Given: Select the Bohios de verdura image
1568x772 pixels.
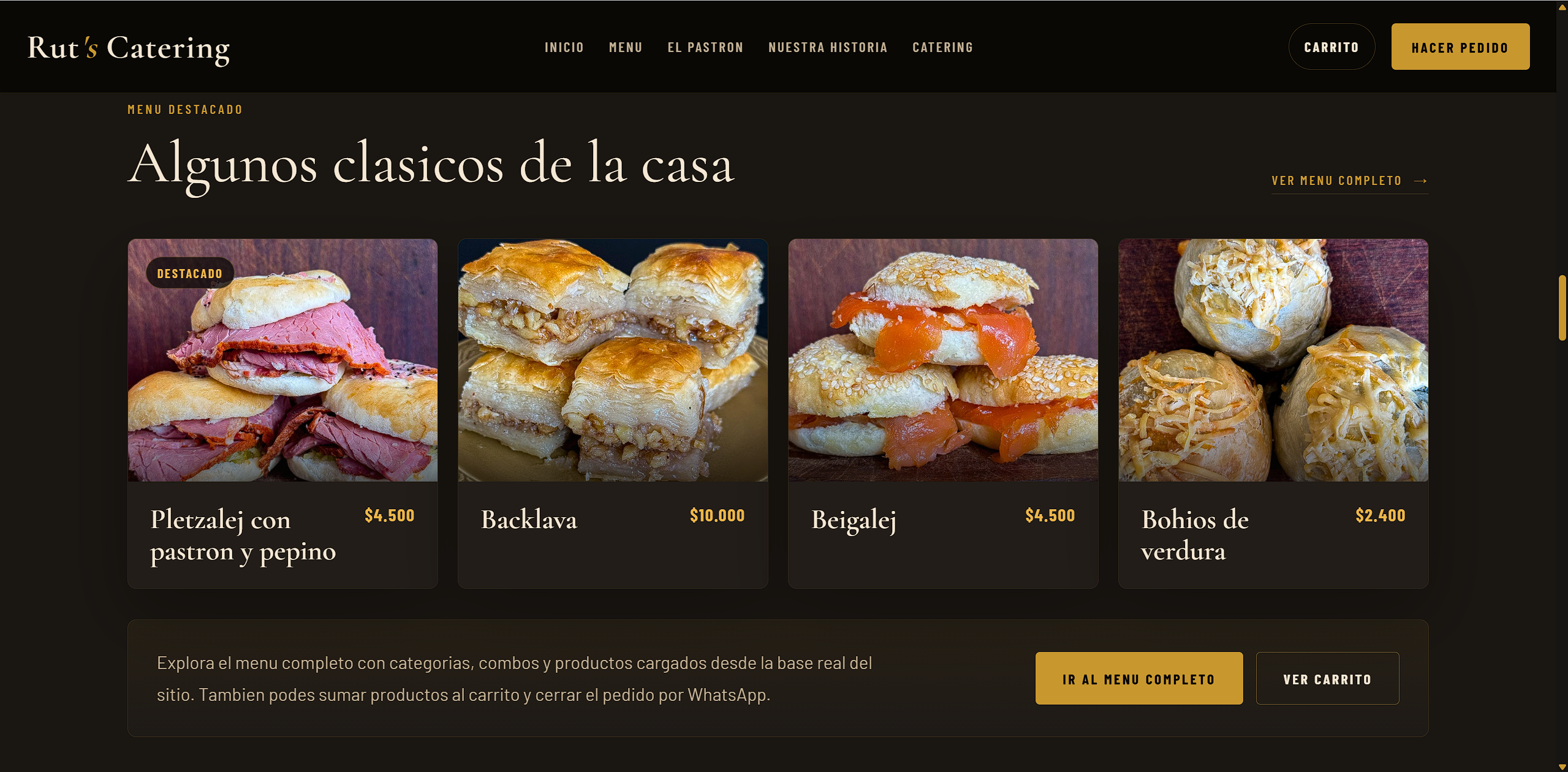Looking at the screenshot, I should (1273, 360).
